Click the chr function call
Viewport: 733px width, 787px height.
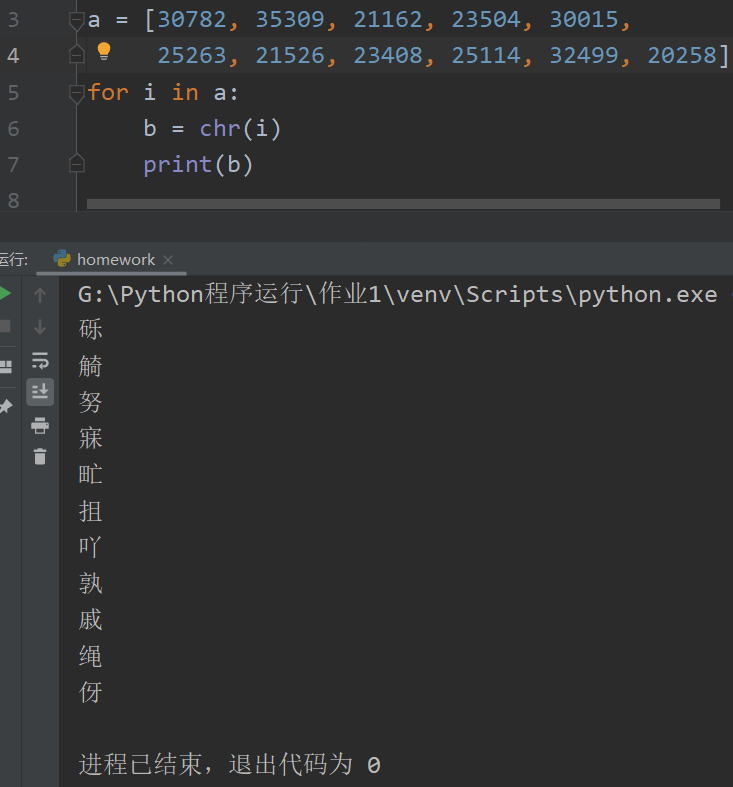coord(239,129)
